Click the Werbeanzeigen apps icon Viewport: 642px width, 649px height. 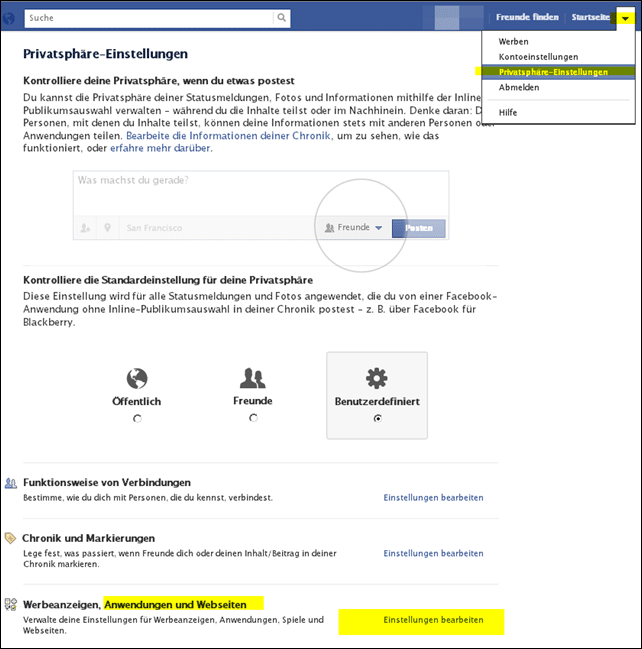pyautogui.click(x=11, y=604)
